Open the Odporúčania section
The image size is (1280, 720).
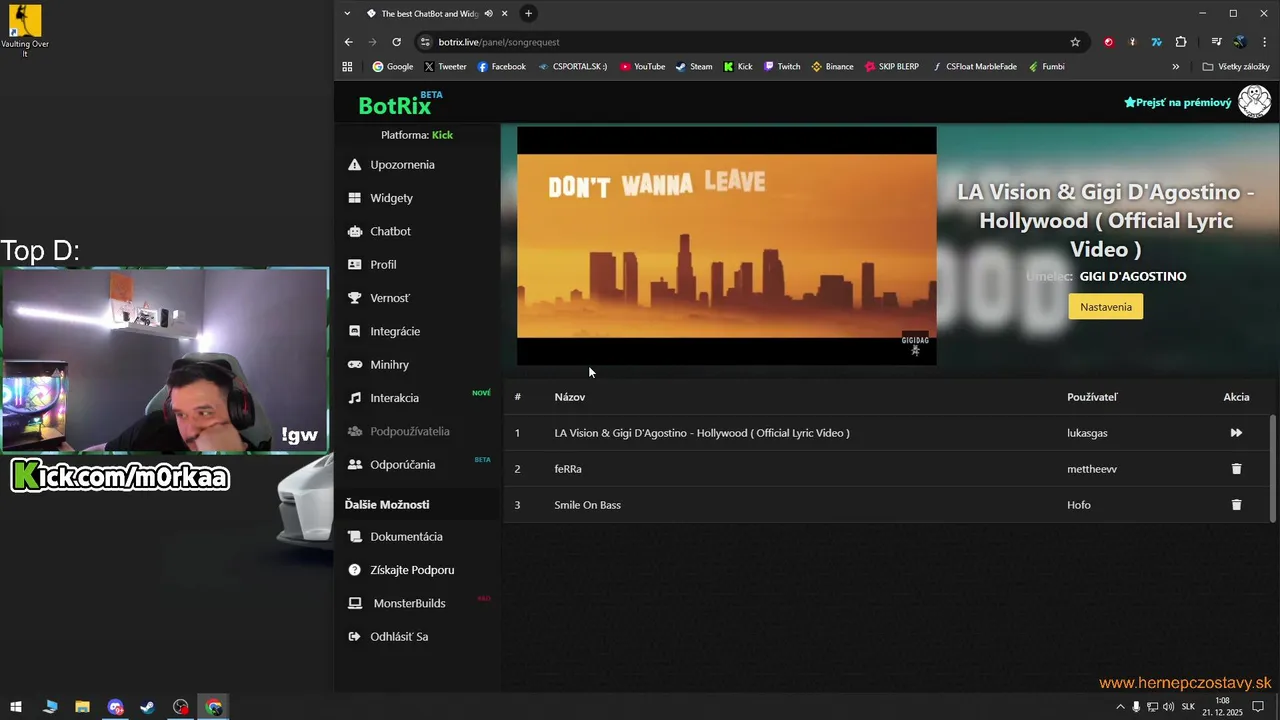click(x=402, y=465)
